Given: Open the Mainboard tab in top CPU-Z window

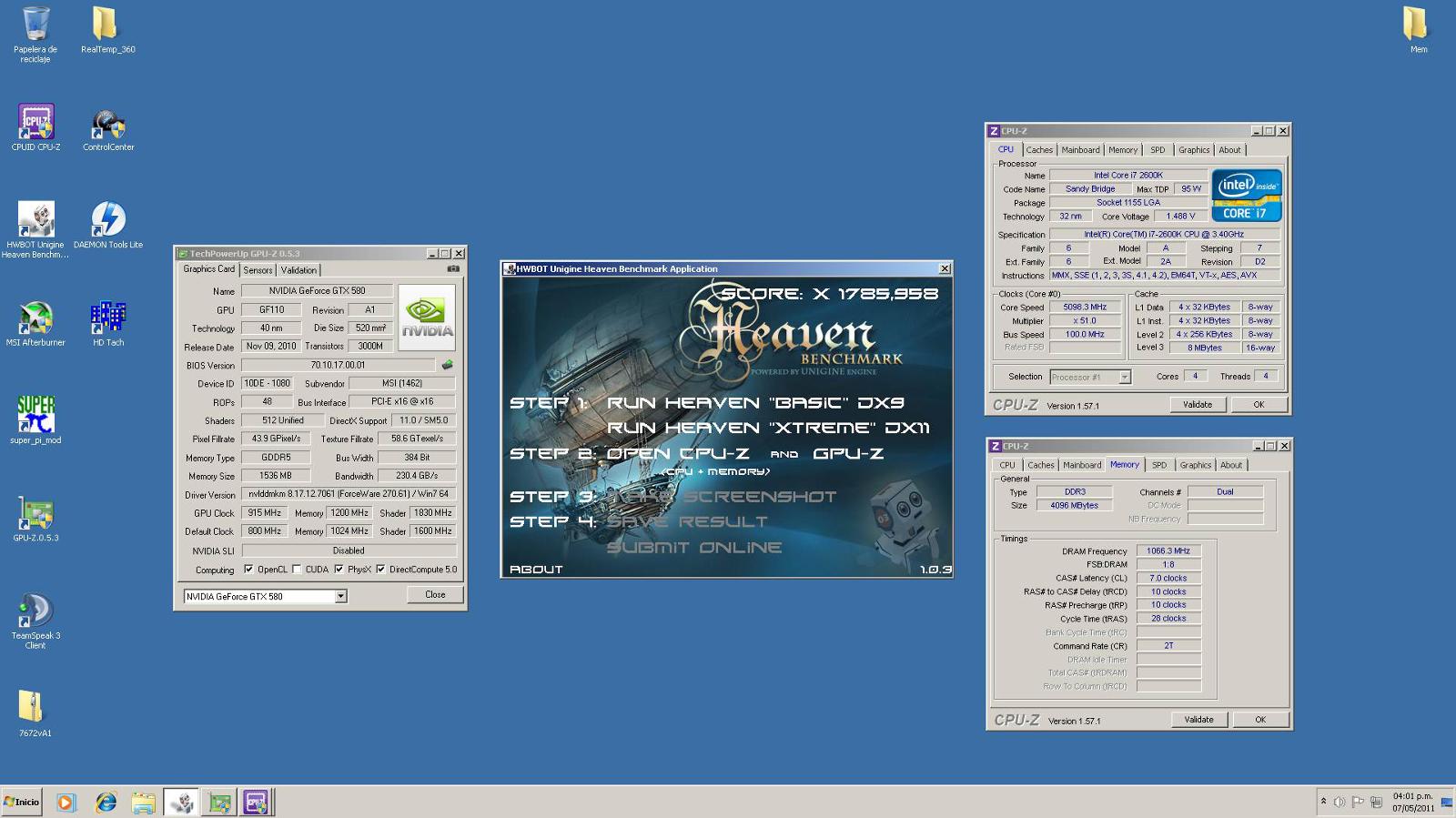Looking at the screenshot, I should click(x=1080, y=150).
